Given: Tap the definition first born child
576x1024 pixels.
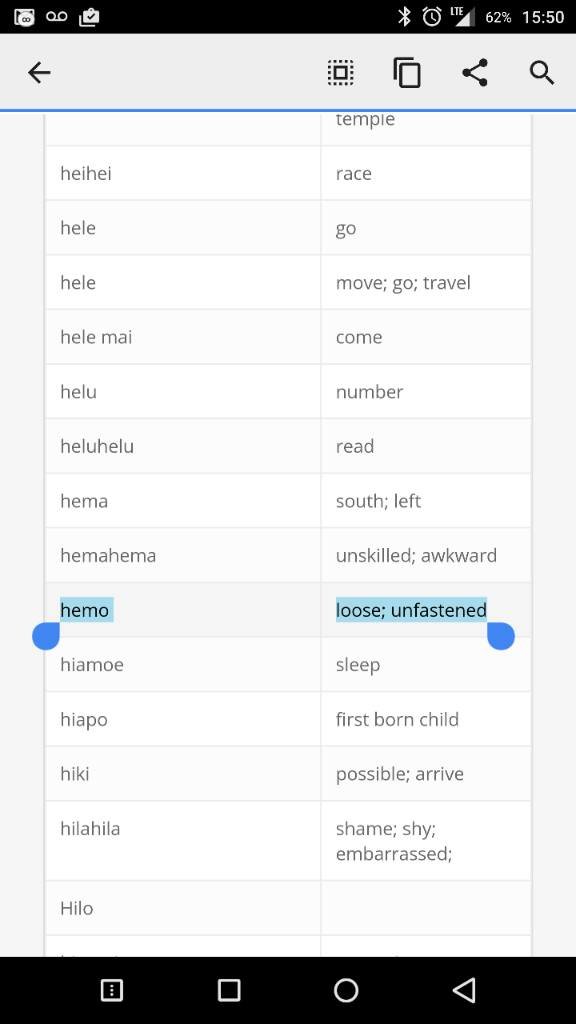Looking at the screenshot, I should [397, 719].
